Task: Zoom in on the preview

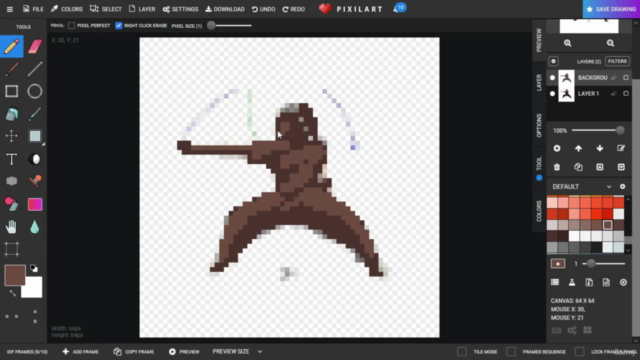Action: click(567, 43)
